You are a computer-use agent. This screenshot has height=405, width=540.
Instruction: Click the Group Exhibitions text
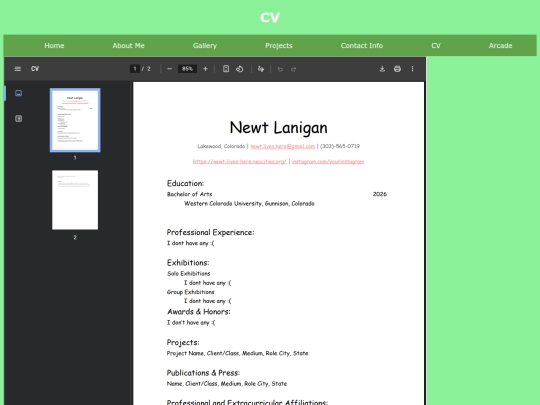point(190,292)
